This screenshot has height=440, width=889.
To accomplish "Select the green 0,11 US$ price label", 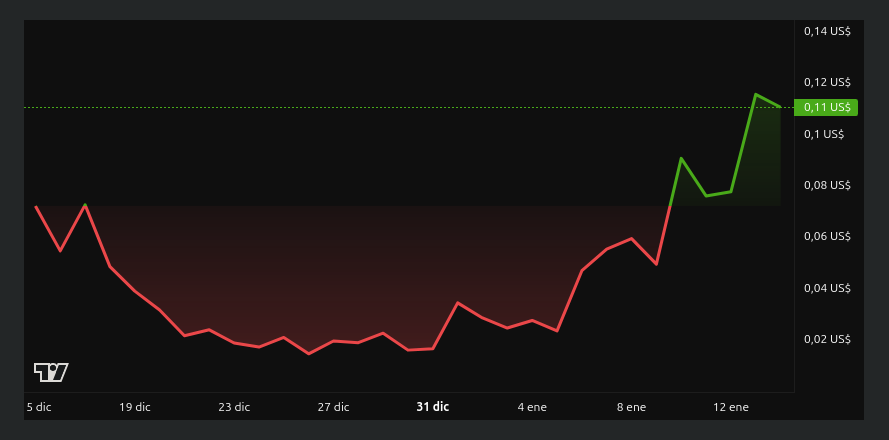I will (x=826, y=107).
